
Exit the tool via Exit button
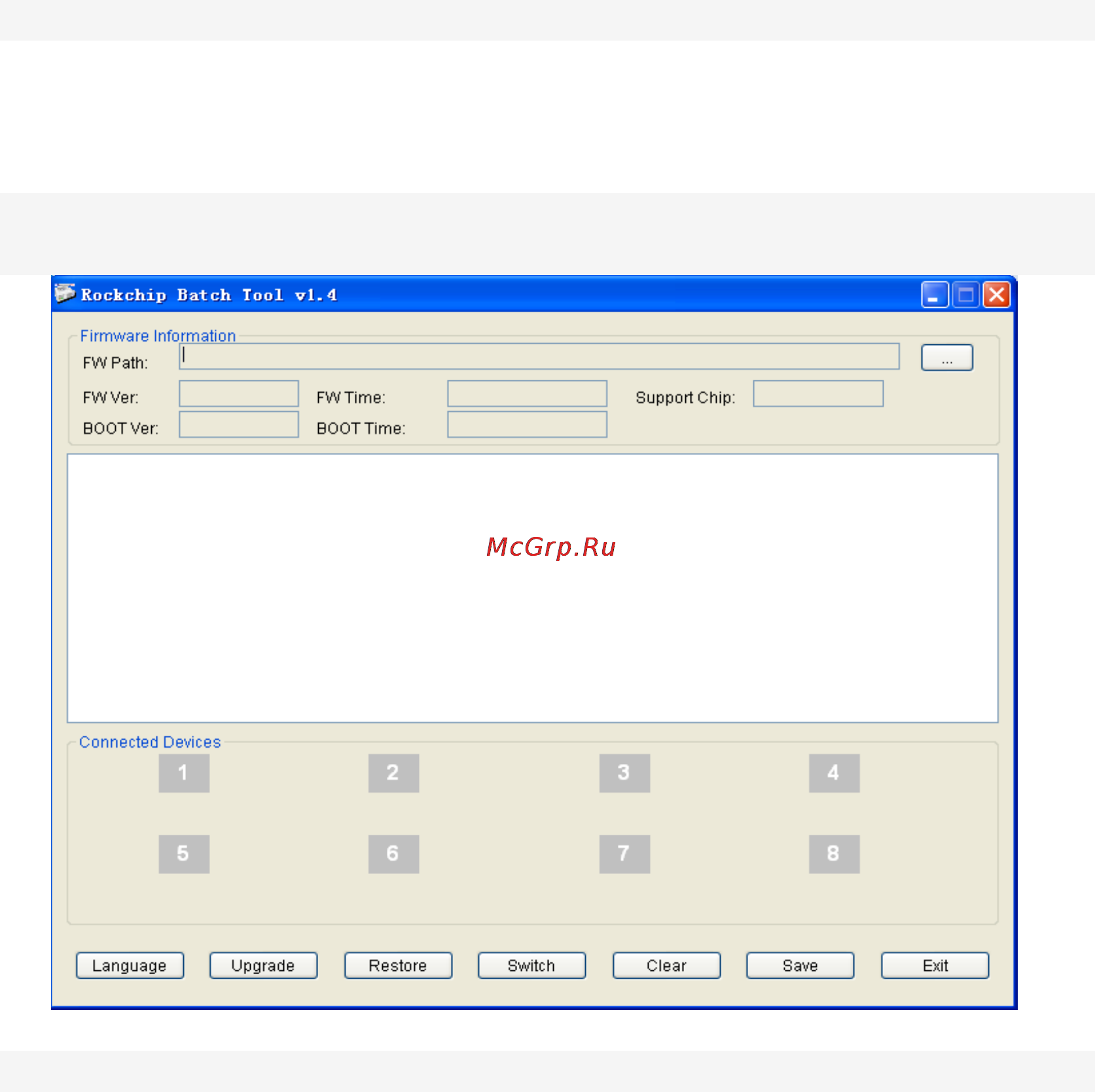[935, 966]
